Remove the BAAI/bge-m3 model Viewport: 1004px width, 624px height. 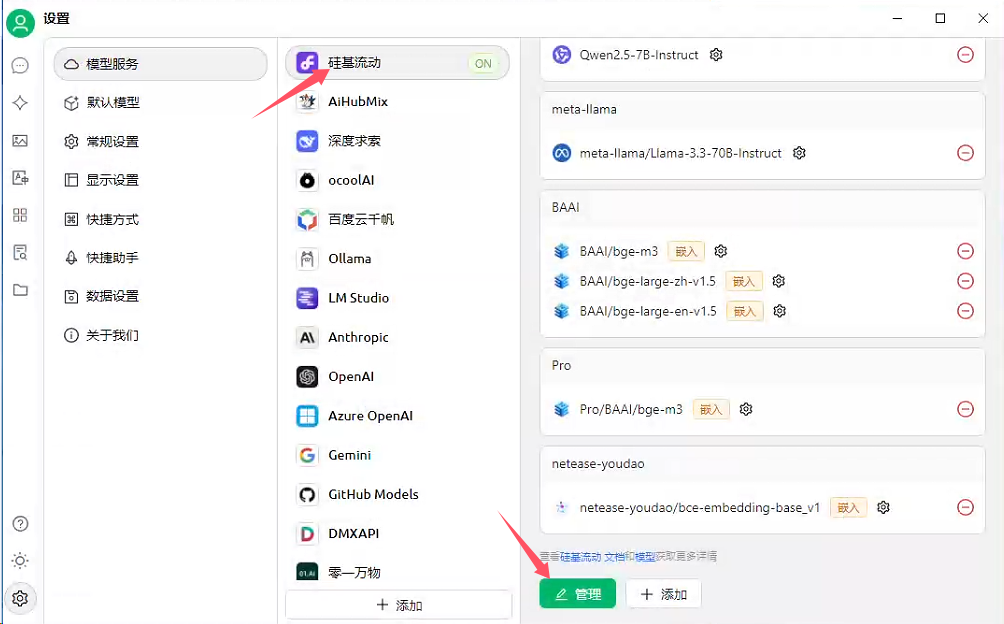point(966,251)
